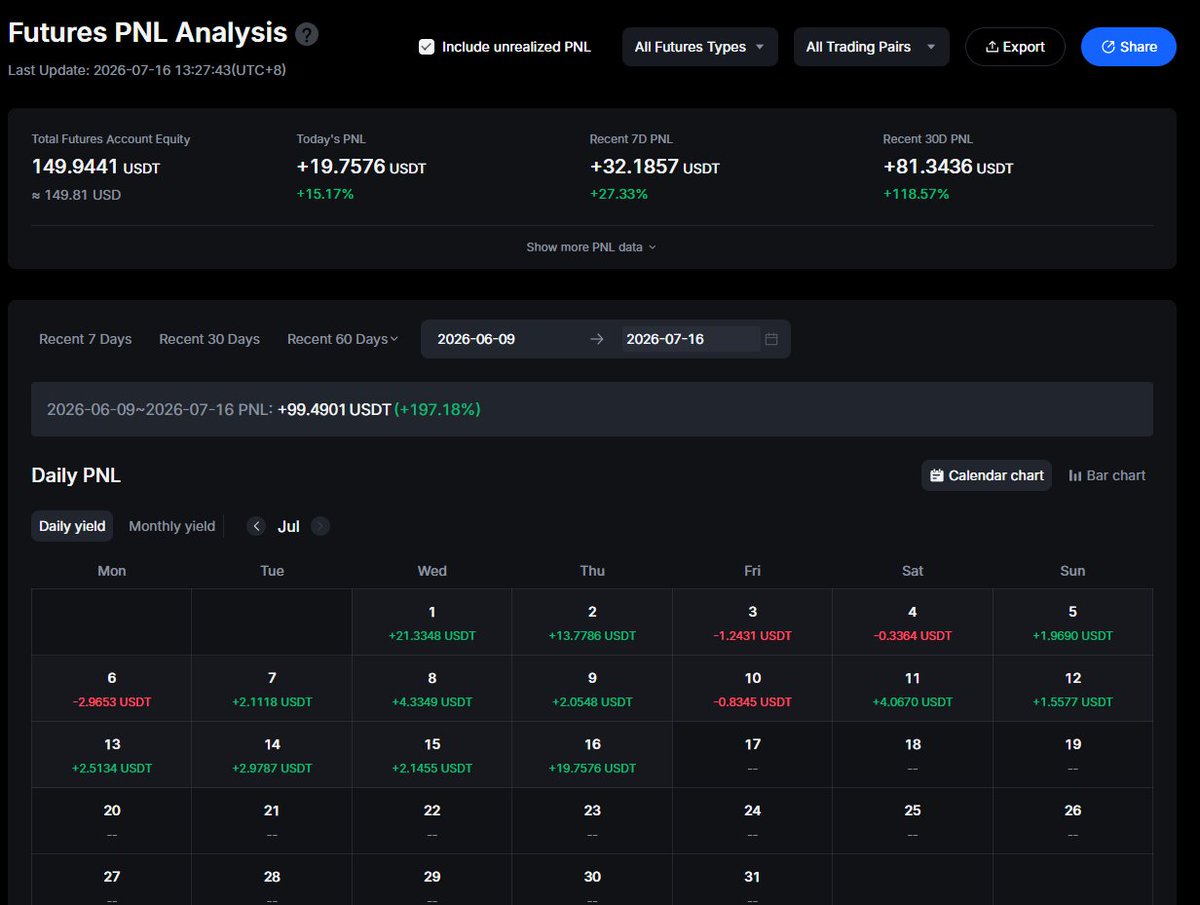Click Recent 7D PNL value +32.1857
Image resolution: width=1200 pixels, height=905 pixels.
click(x=634, y=167)
